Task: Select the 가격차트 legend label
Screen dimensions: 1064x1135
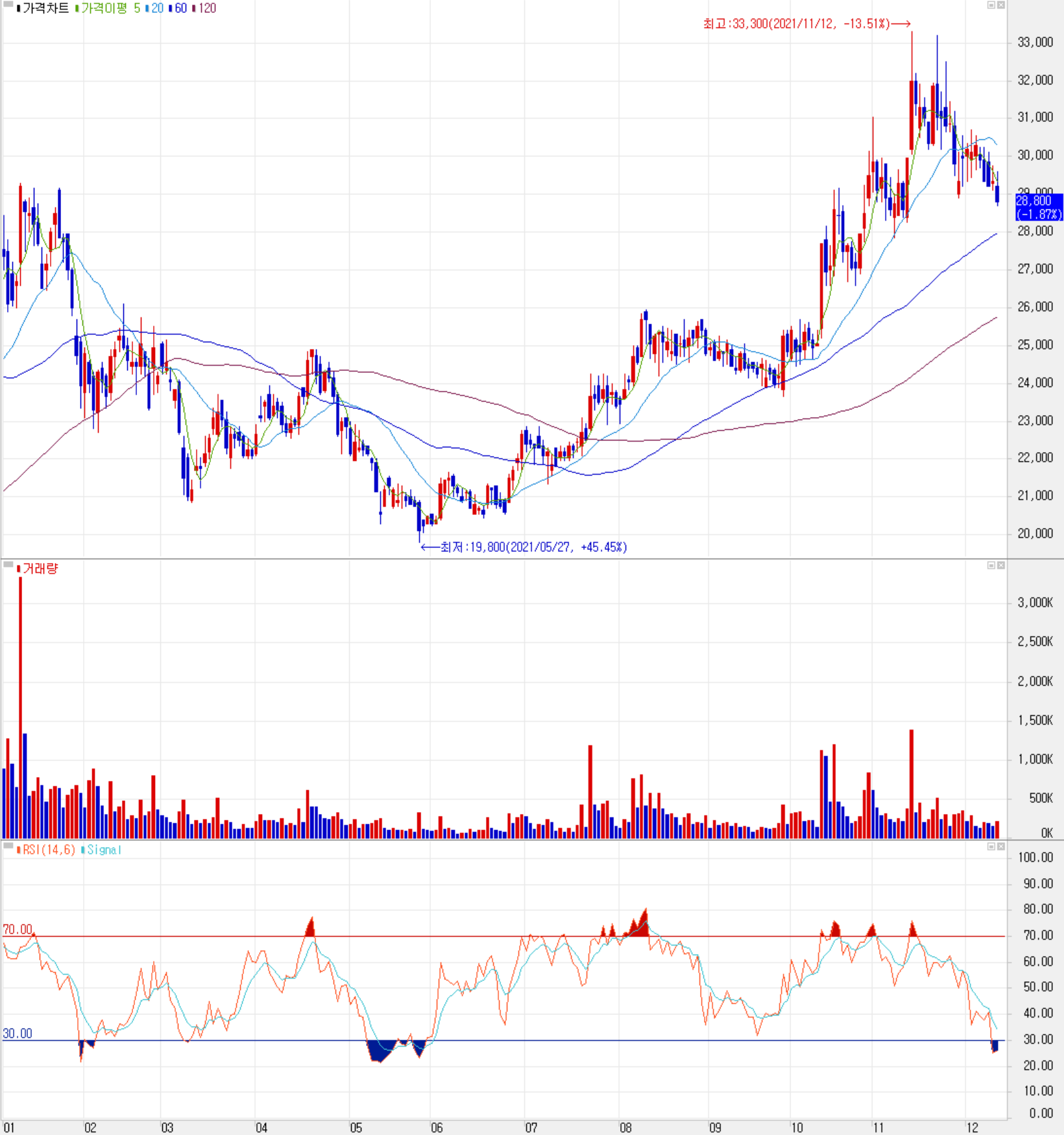Action: [43, 8]
